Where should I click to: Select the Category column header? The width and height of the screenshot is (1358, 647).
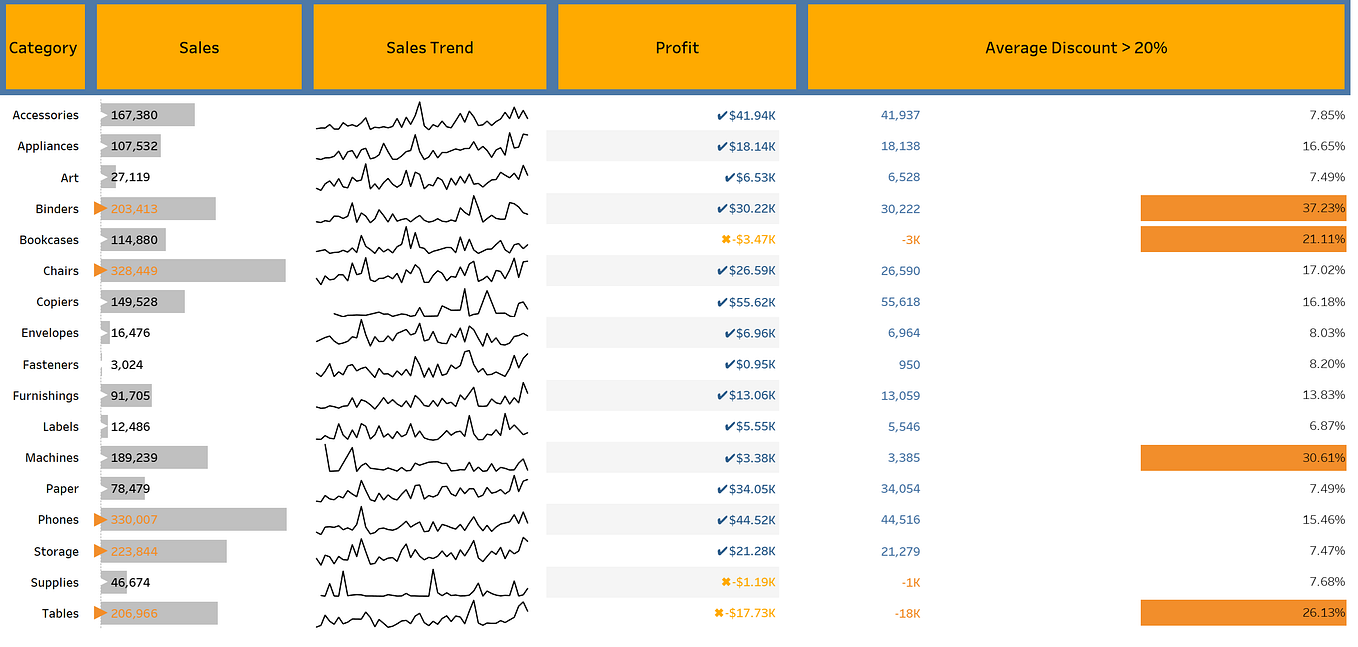pyautogui.click(x=44, y=46)
